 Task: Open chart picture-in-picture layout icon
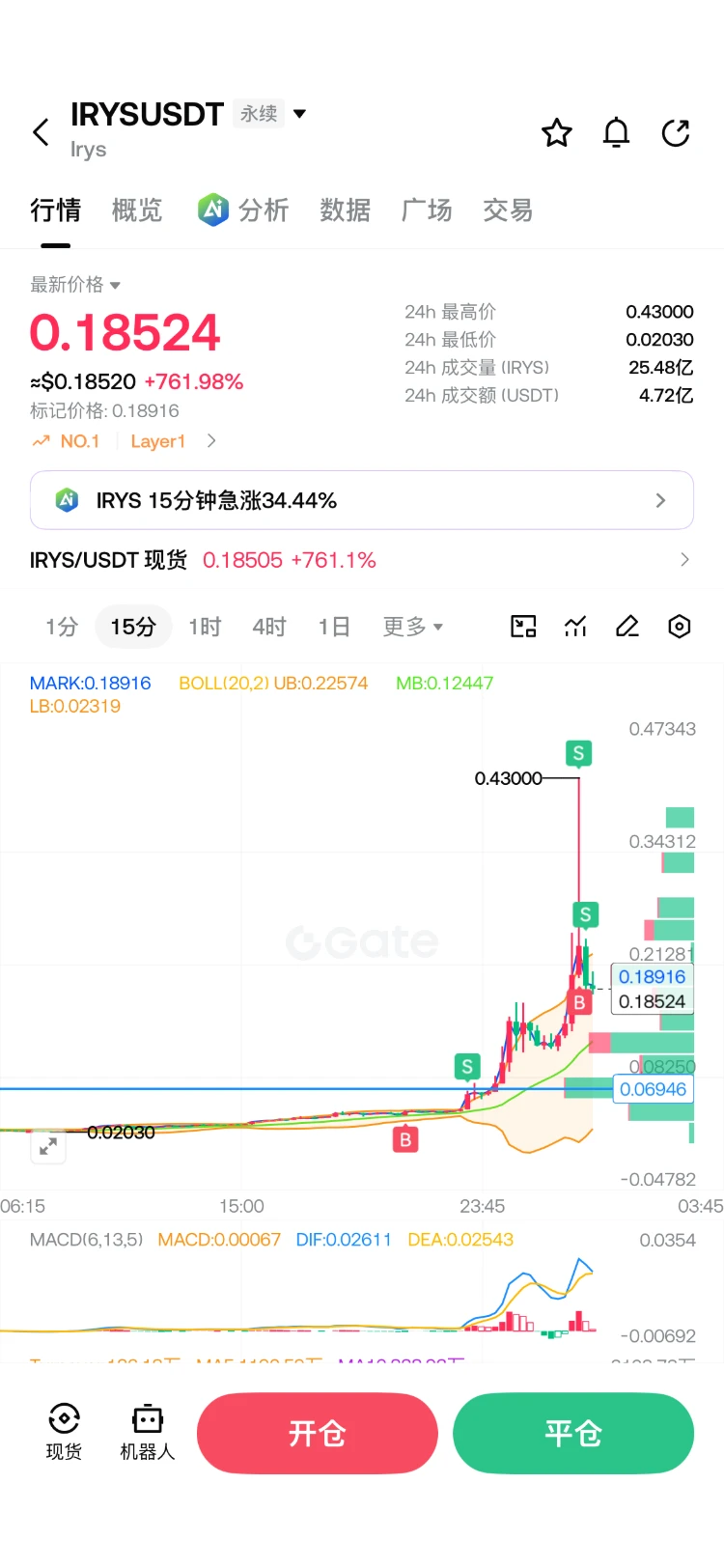click(523, 627)
